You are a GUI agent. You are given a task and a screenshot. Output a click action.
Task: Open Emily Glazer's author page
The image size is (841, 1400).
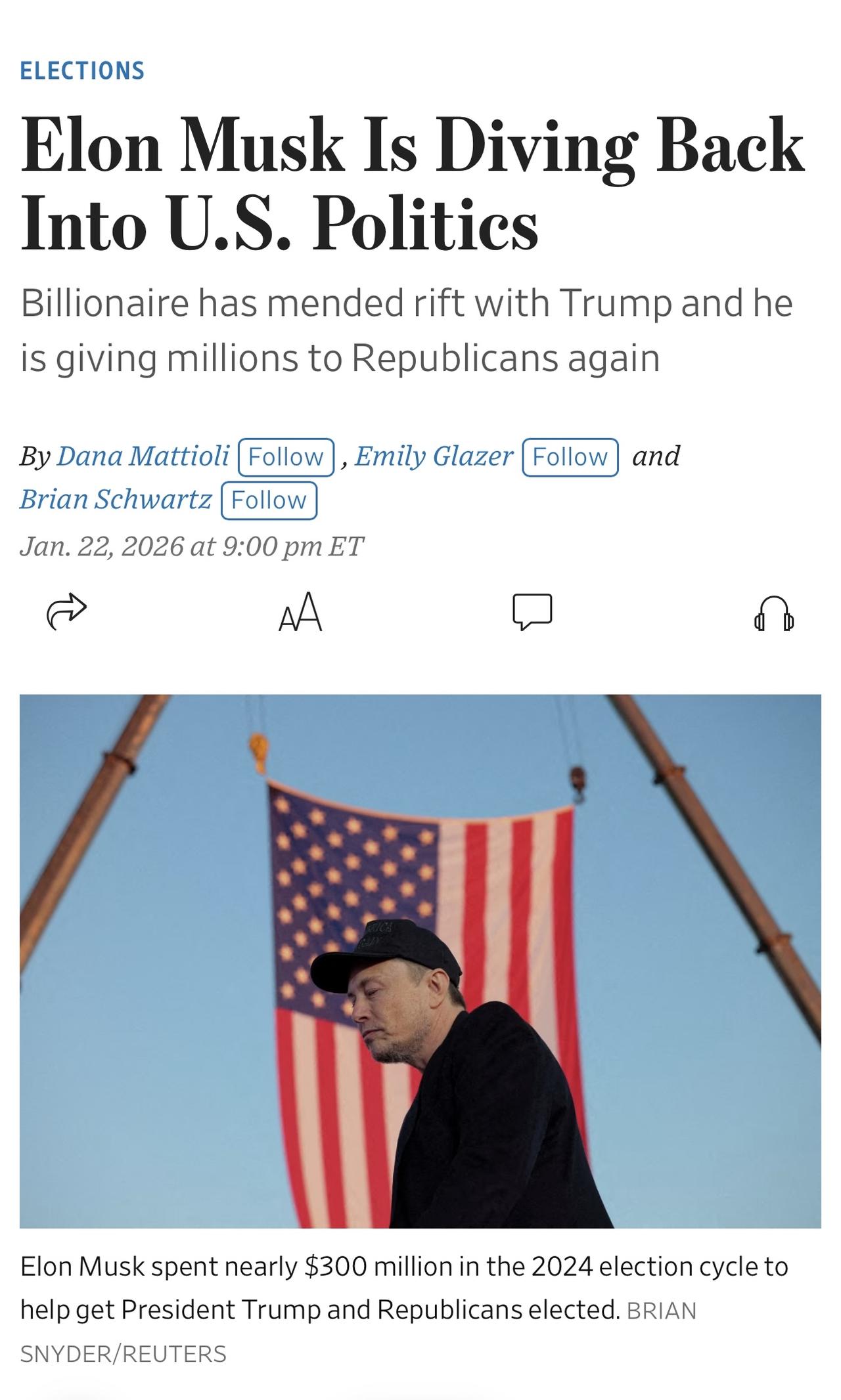[x=434, y=456]
